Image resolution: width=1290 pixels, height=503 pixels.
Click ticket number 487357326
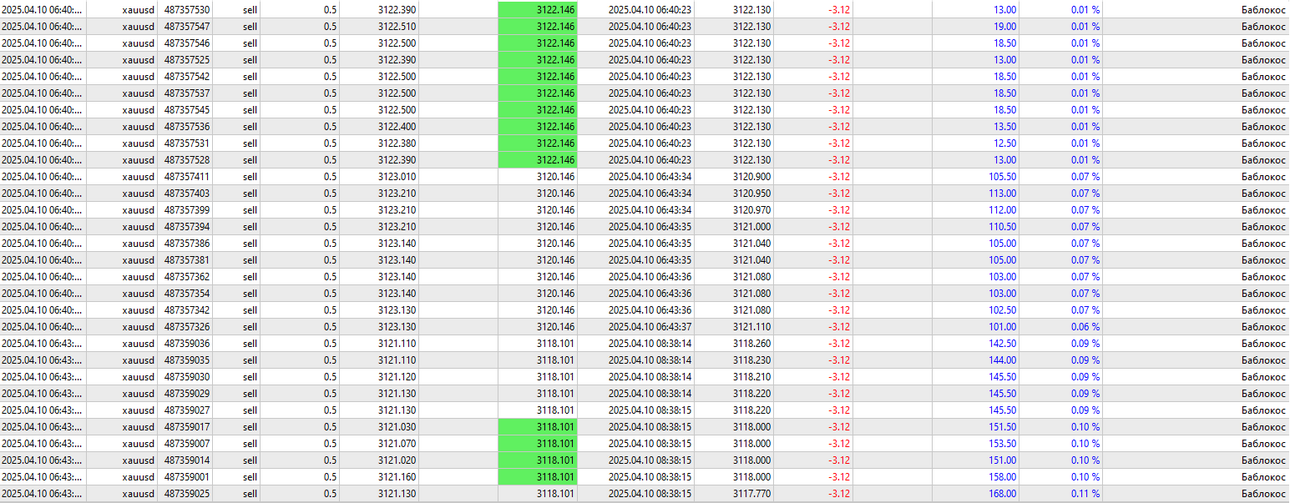click(x=187, y=326)
